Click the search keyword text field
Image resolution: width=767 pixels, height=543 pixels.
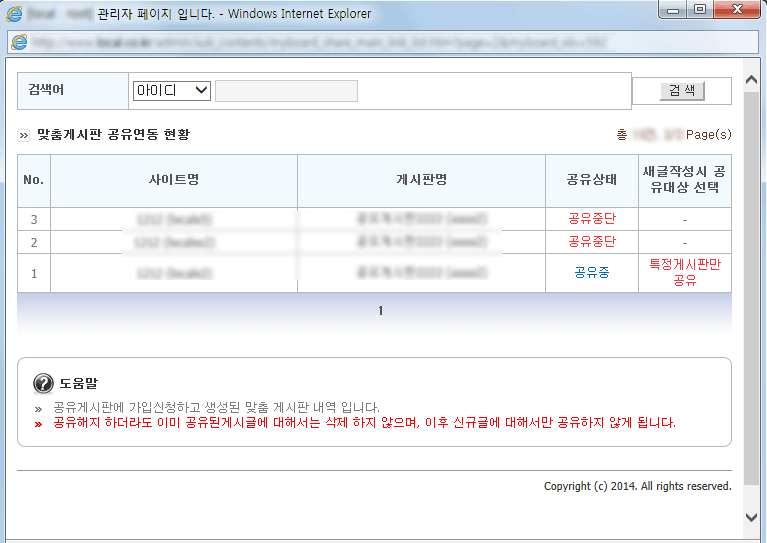[x=286, y=91]
